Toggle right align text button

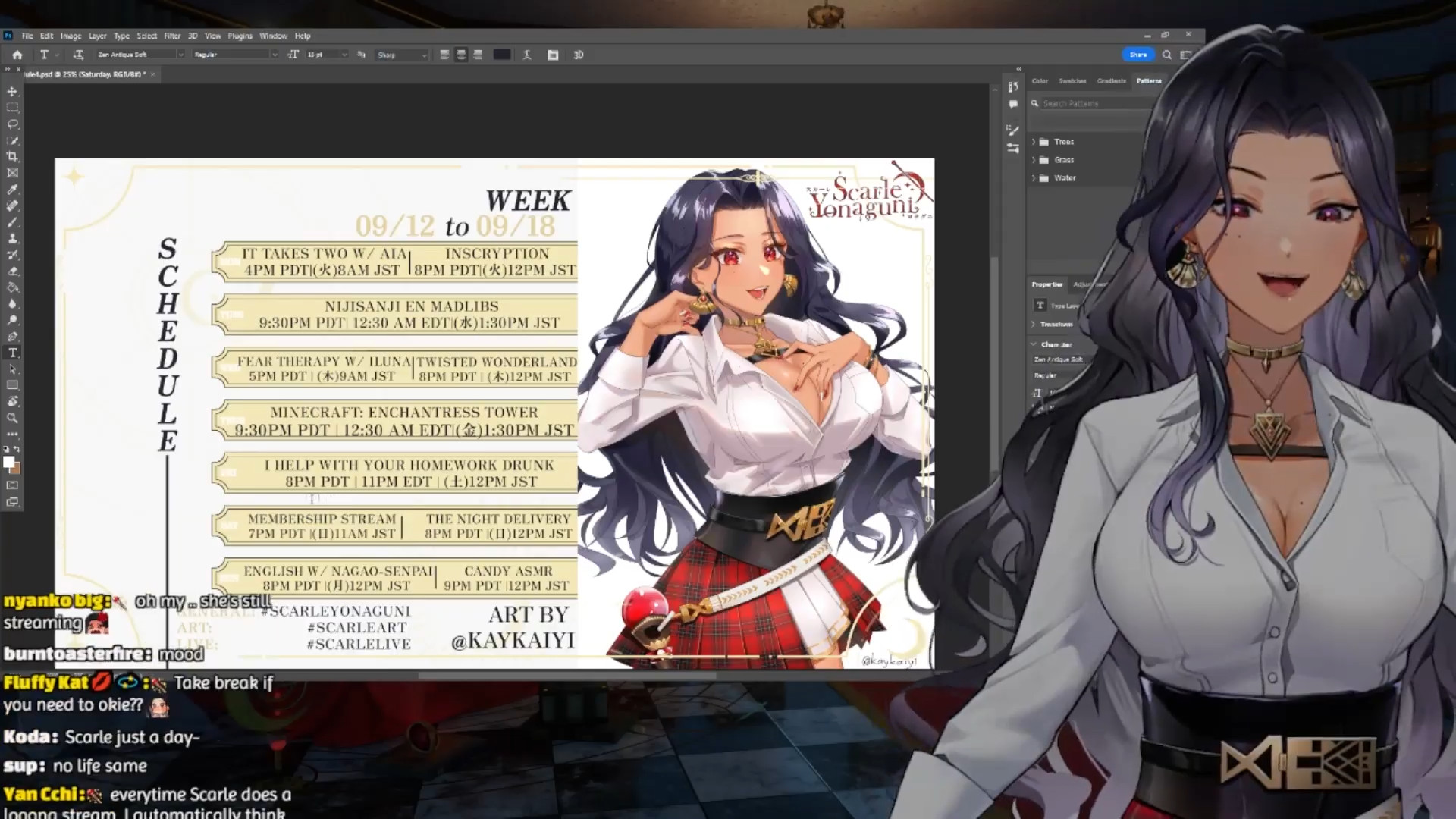coord(478,55)
